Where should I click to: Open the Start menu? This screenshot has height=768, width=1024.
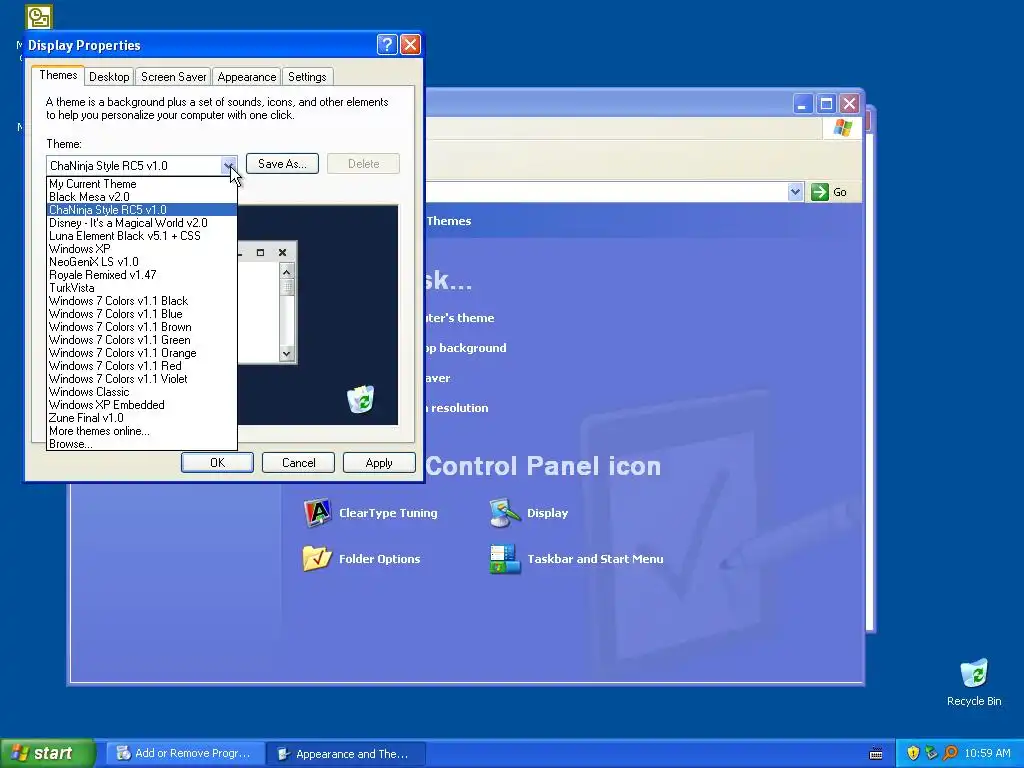coord(47,753)
